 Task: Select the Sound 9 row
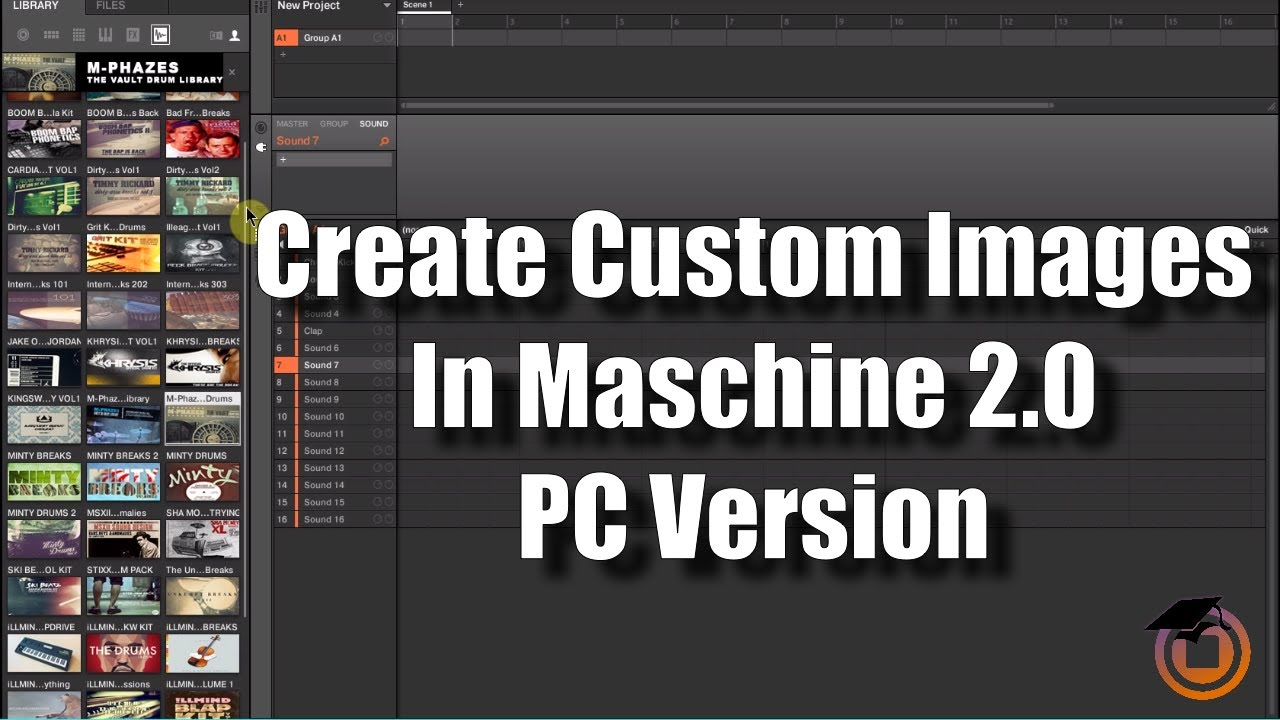[334, 399]
